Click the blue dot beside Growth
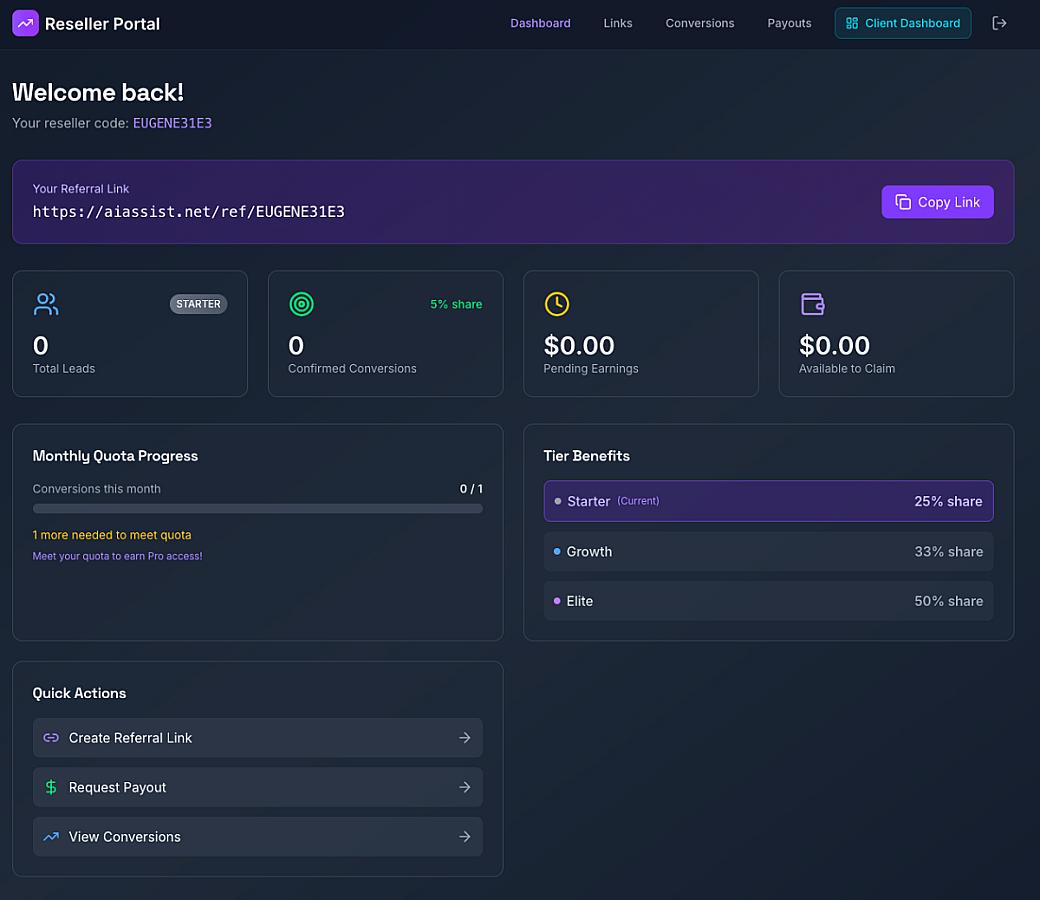 (x=556, y=551)
